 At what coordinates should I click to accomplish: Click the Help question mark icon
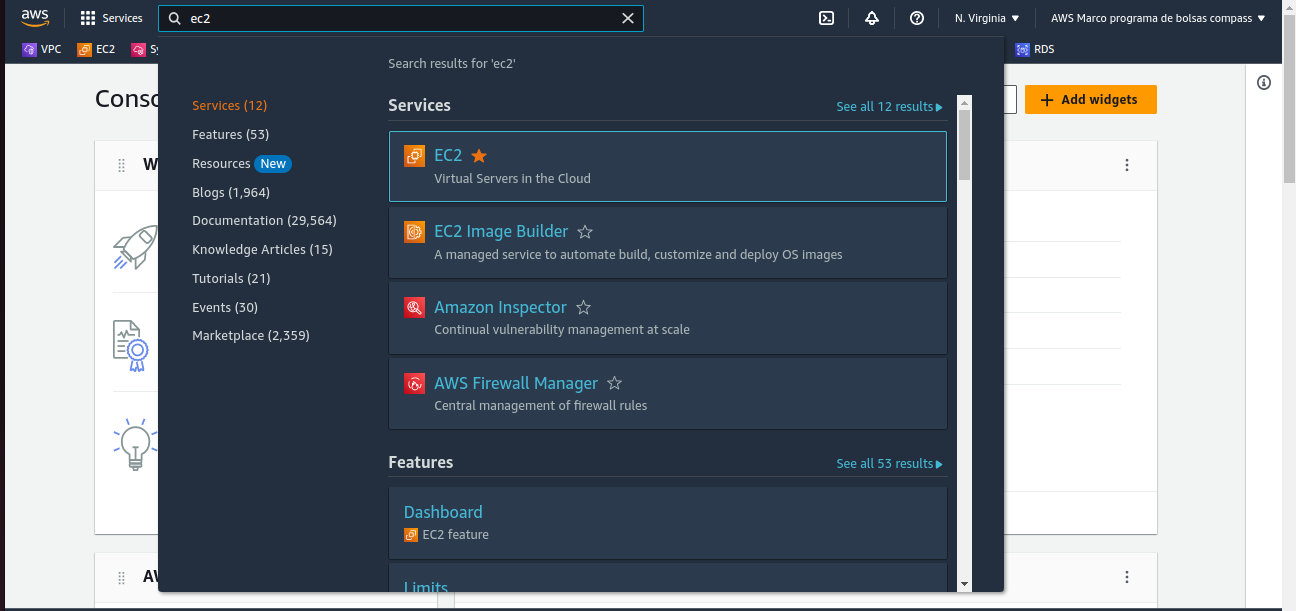click(x=917, y=17)
